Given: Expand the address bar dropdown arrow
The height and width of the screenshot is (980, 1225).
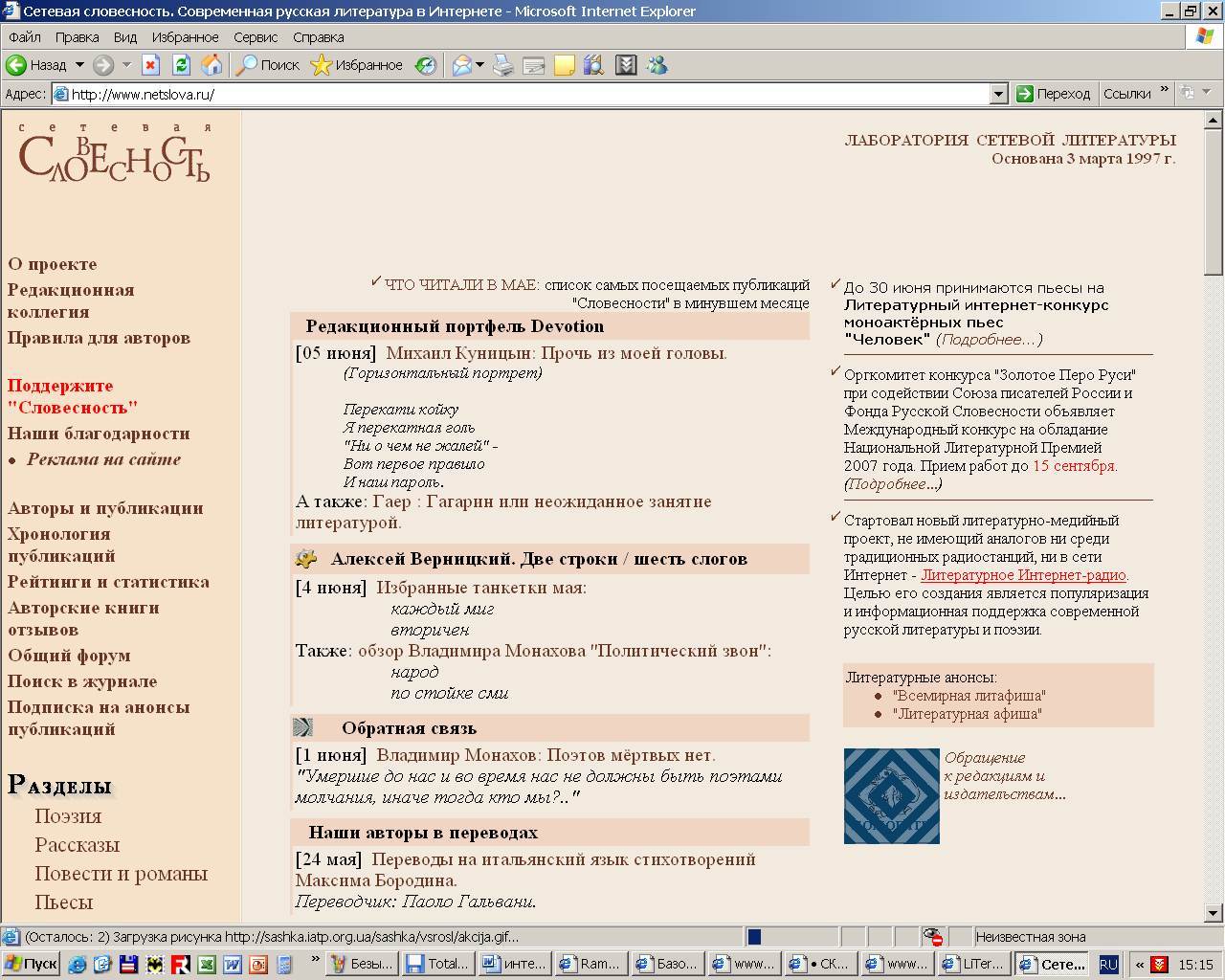Looking at the screenshot, I should click(999, 94).
